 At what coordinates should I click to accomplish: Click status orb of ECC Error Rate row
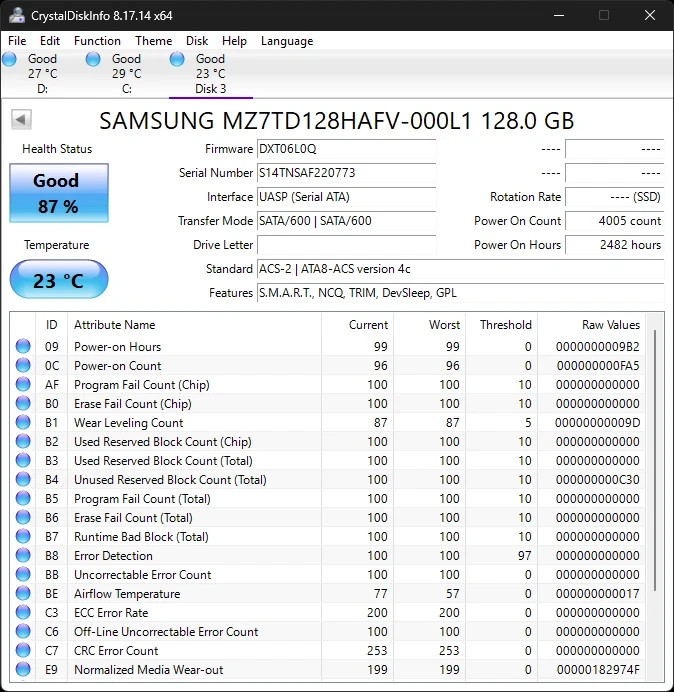point(23,612)
